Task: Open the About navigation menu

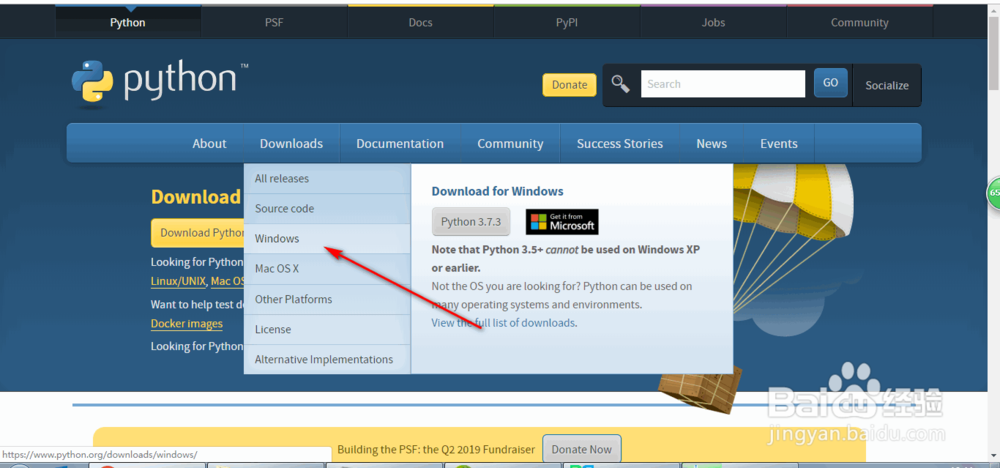Action: 209,143
